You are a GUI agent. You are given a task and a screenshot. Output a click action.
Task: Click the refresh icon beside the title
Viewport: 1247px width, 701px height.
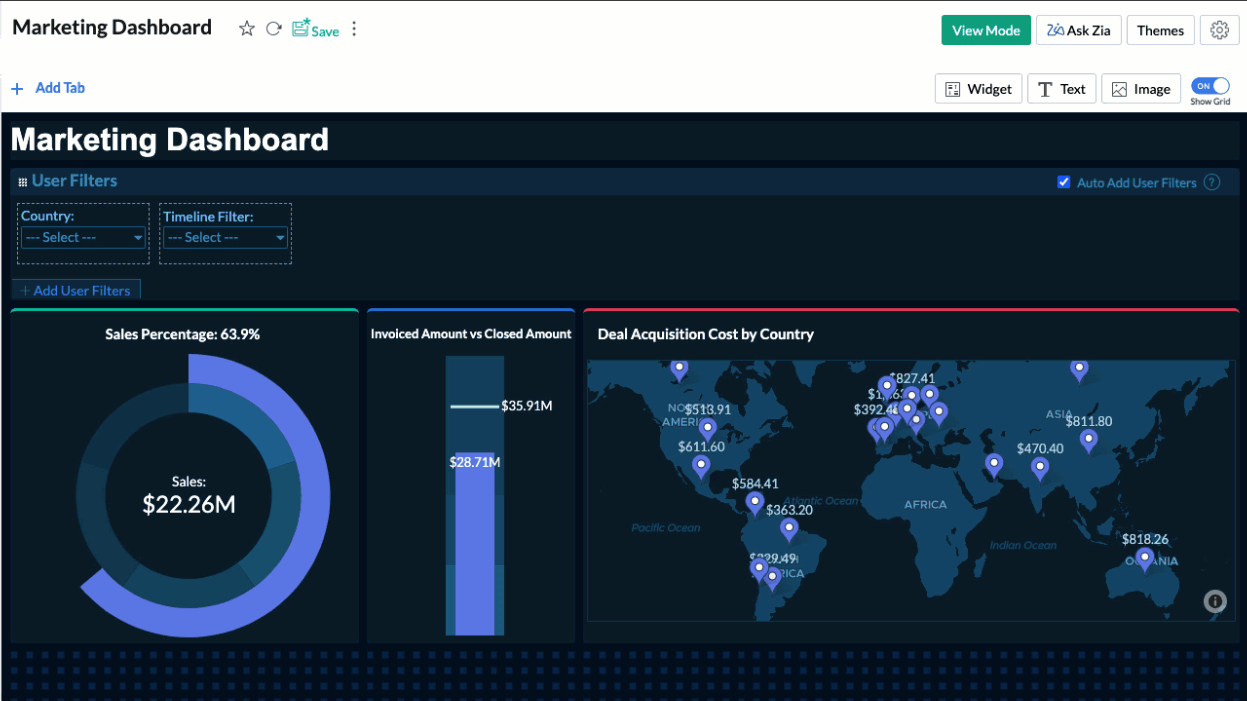point(273,29)
